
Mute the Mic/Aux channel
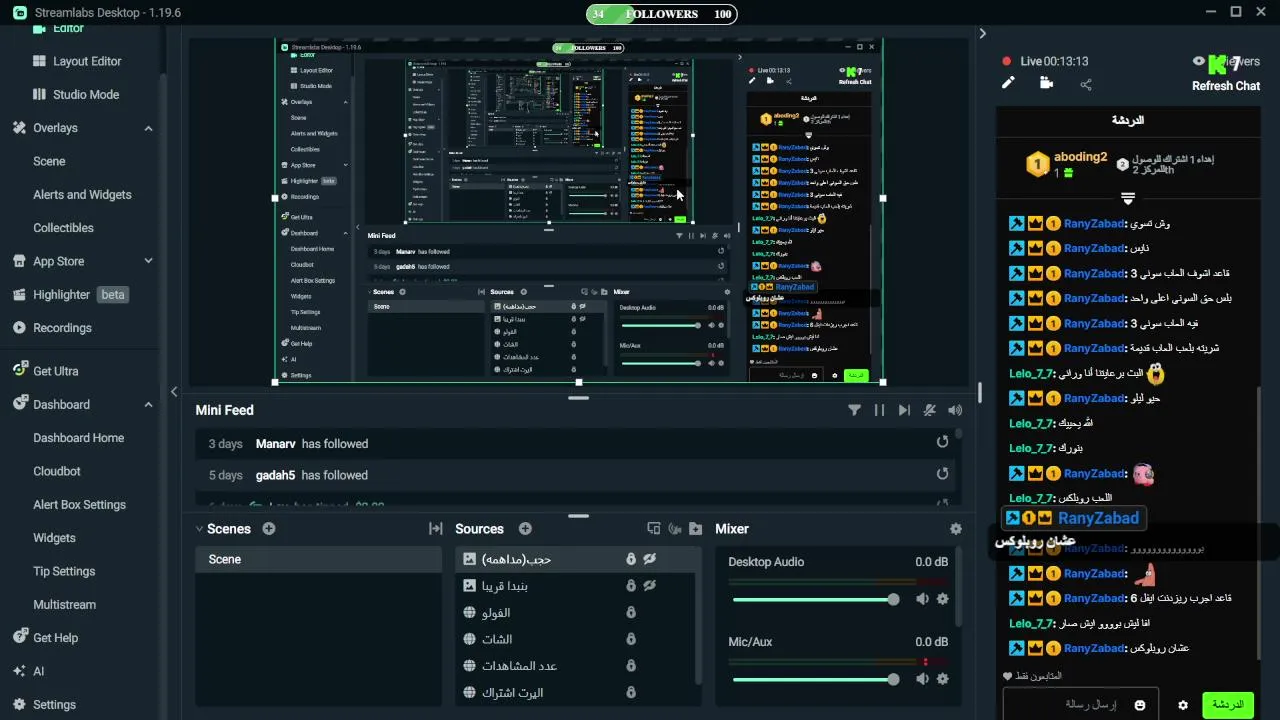click(922, 679)
